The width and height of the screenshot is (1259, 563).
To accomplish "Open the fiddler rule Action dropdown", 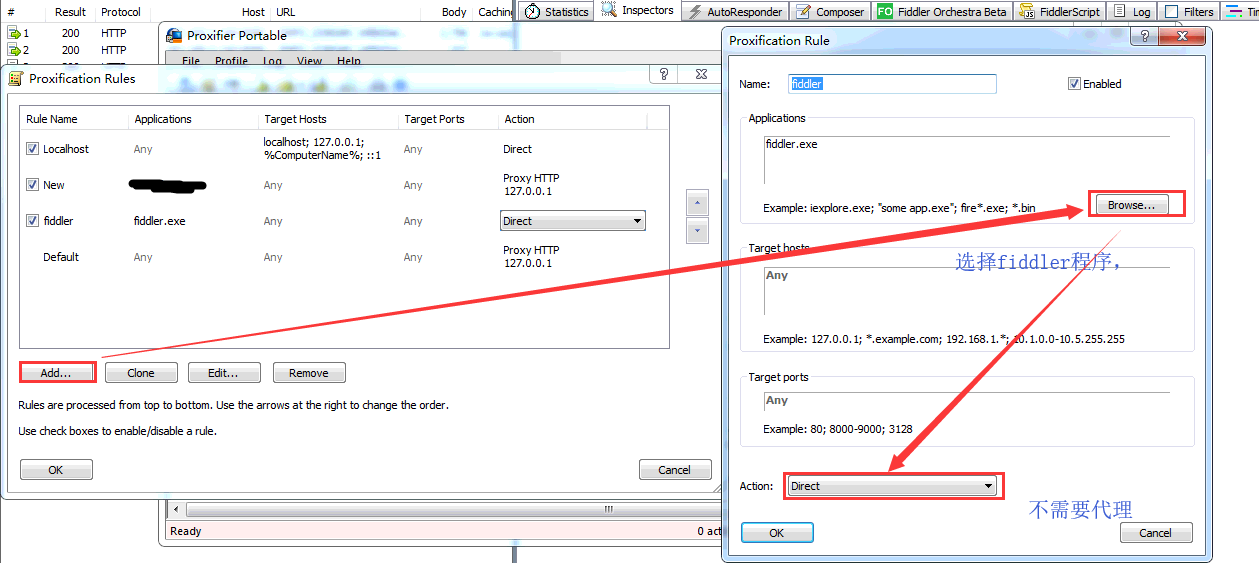I will coord(572,221).
